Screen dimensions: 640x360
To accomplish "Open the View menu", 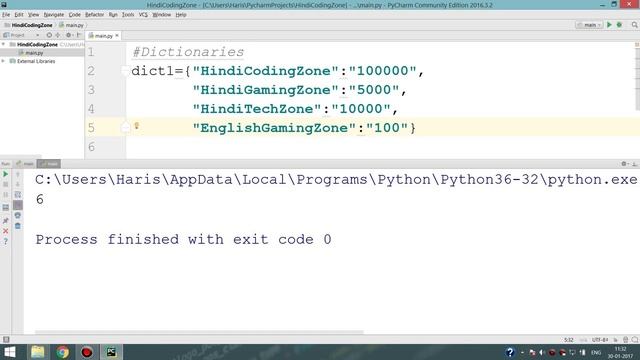I will [x=33, y=15].
